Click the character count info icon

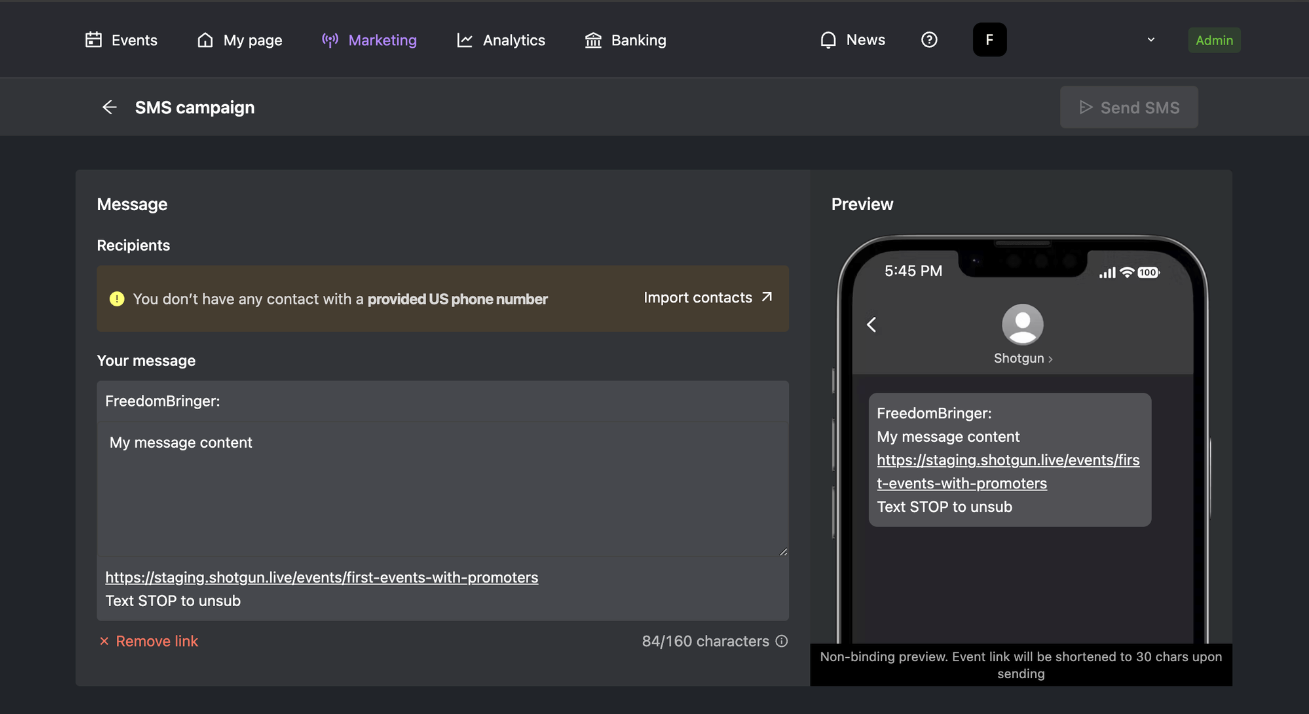pyautogui.click(x=782, y=641)
